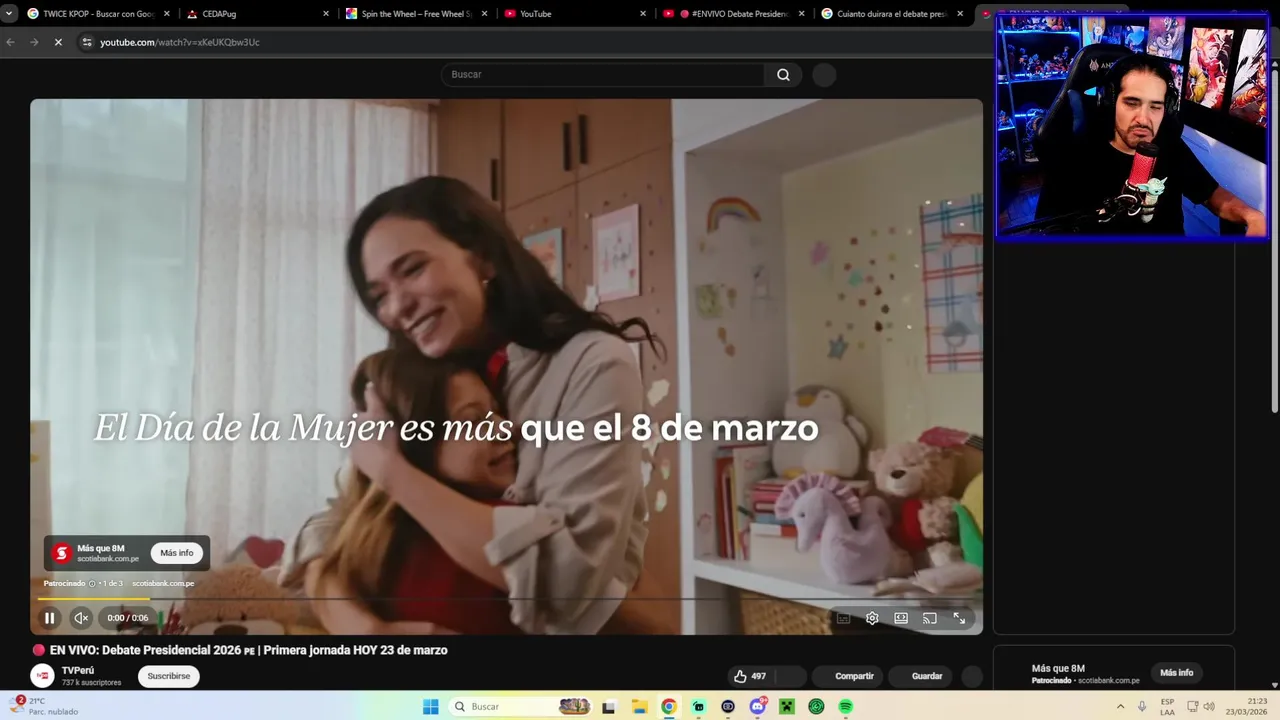Viewport: 1280px width, 720px height.
Task: Click the YouTube Buscar search field
Action: point(603,75)
